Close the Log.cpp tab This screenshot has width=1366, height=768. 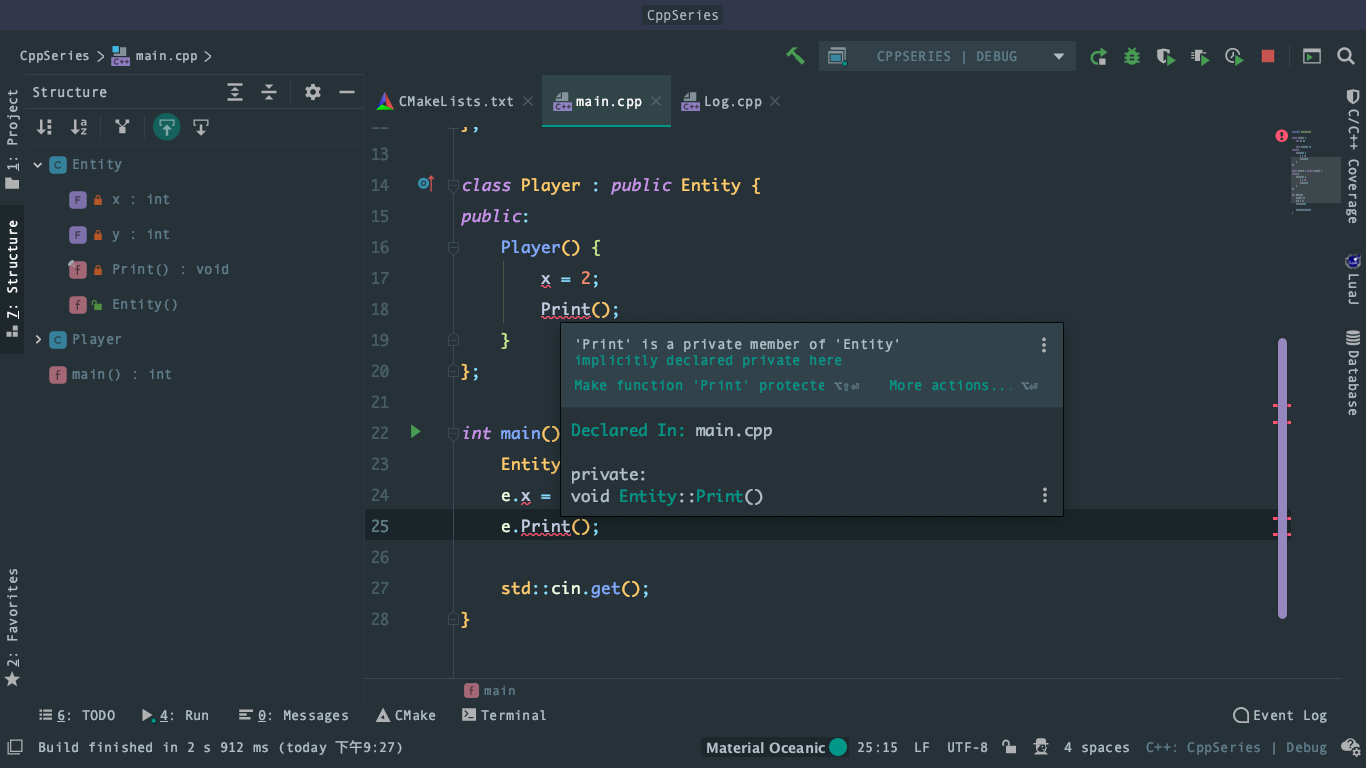[775, 101]
